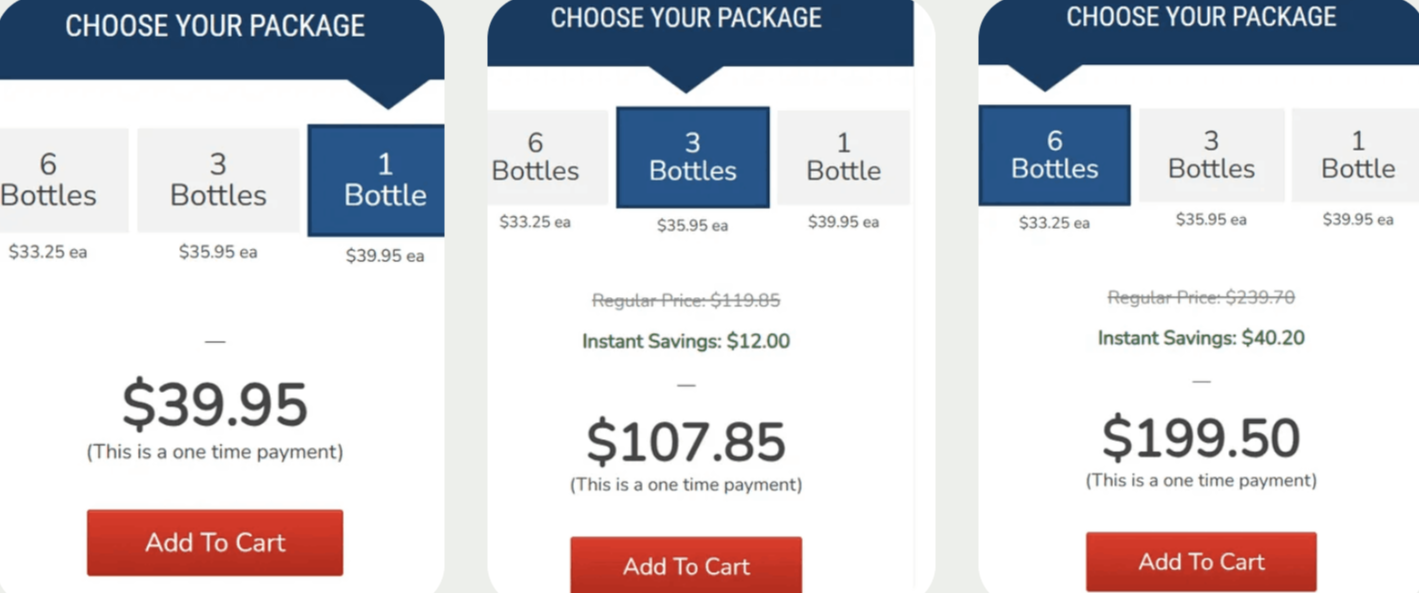Click the highlighted 3 Bottles tab
This screenshot has width=1419, height=593.
(x=692, y=157)
